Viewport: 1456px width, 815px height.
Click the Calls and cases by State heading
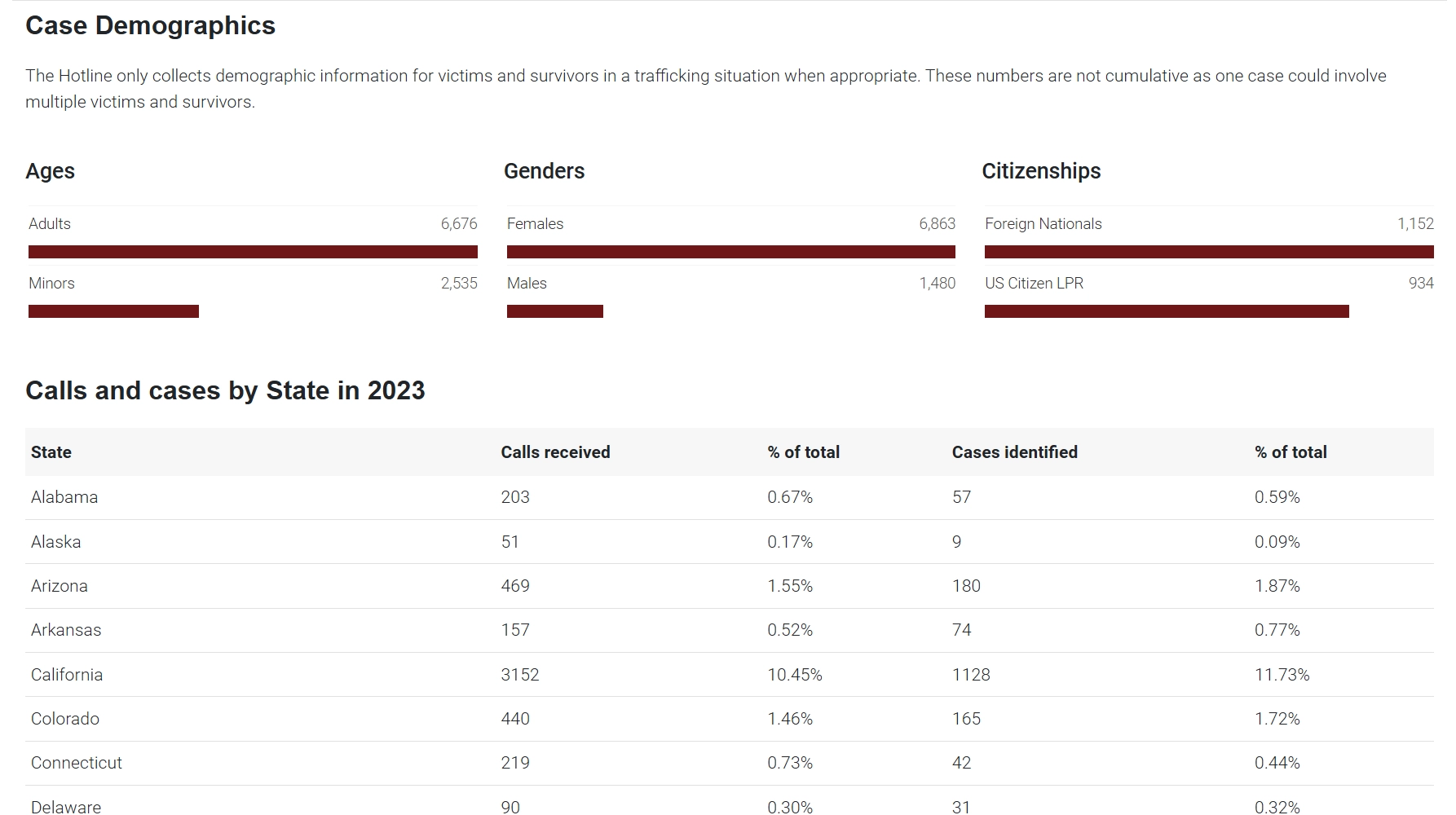[225, 390]
